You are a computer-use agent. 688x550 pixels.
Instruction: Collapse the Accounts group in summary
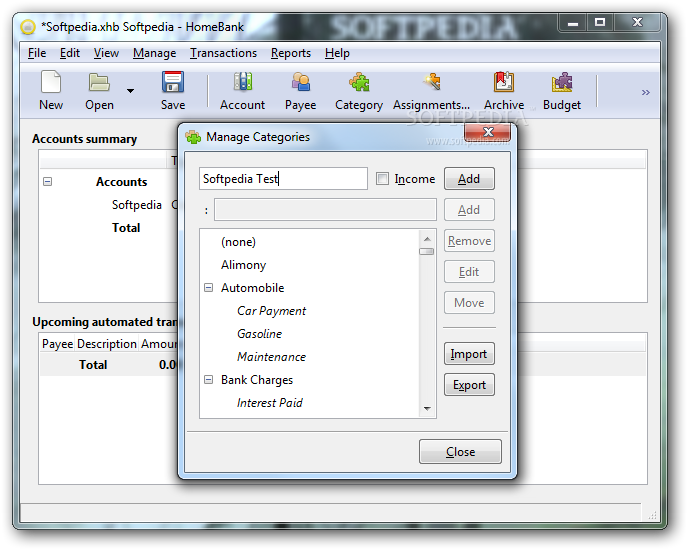click(47, 181)
